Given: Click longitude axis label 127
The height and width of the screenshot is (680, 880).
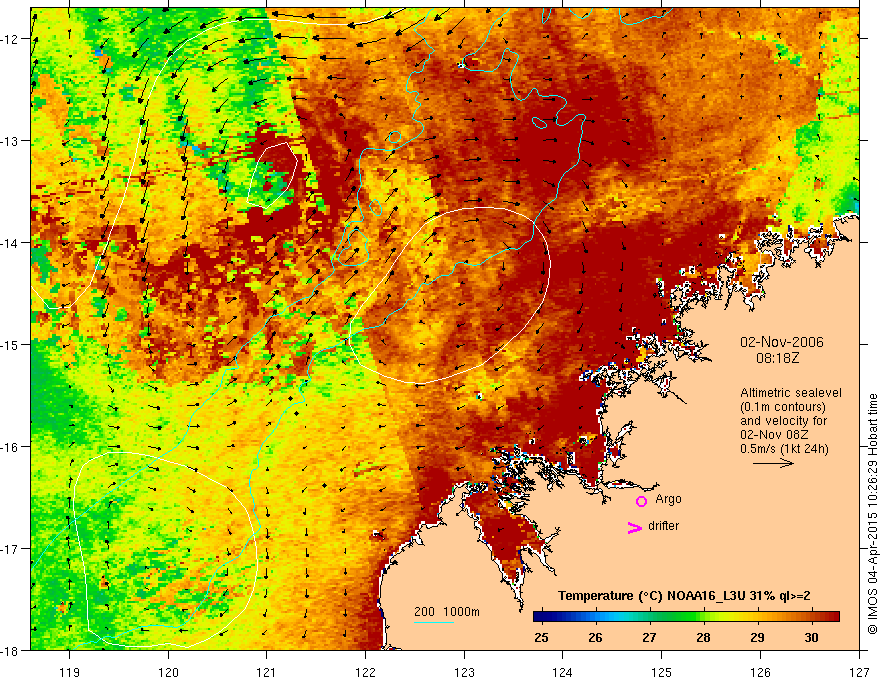Looking at the screenshot, I should (859, 672).
